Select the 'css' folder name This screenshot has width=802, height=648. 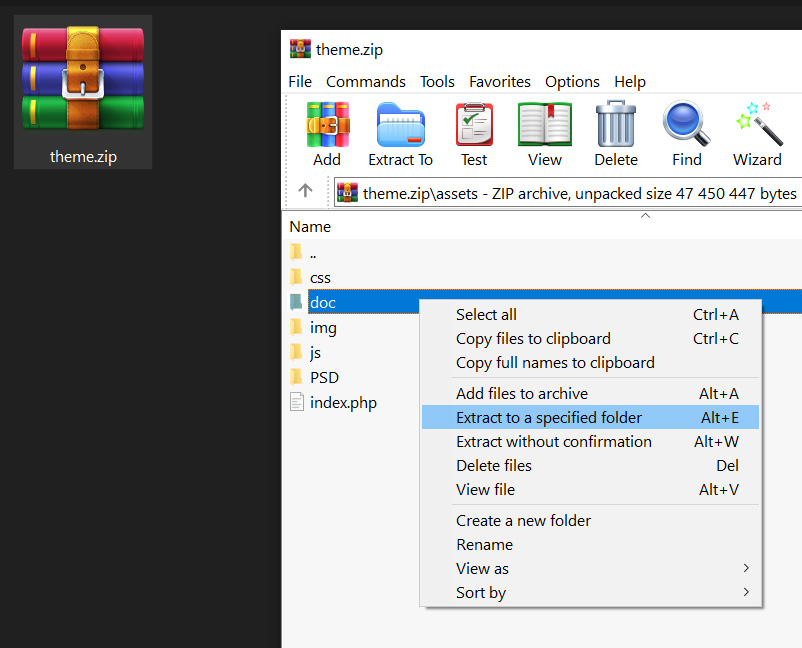click(x=320, y=278)
